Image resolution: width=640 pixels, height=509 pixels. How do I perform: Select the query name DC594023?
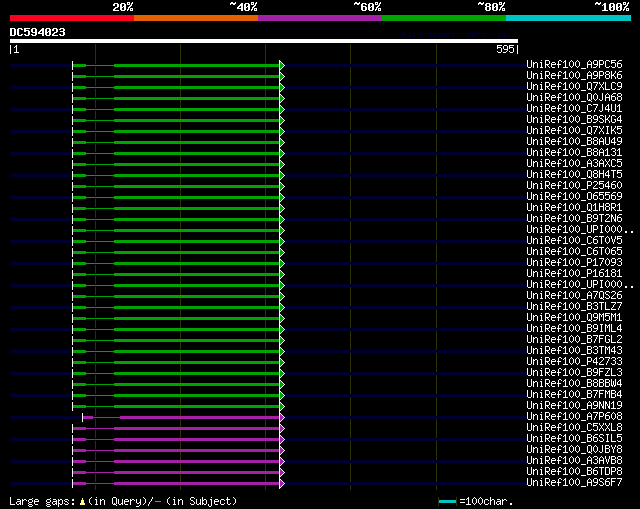coord(38,32)
